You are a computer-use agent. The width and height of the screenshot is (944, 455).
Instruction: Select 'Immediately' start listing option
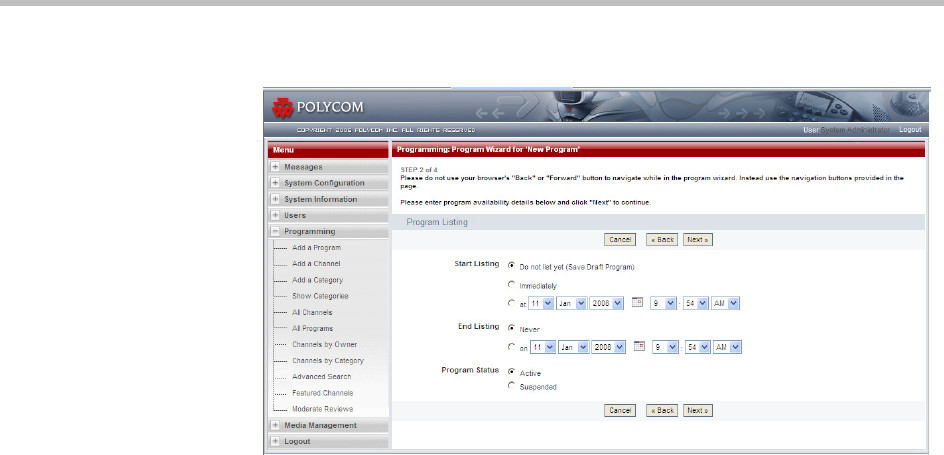click(513, 285)
